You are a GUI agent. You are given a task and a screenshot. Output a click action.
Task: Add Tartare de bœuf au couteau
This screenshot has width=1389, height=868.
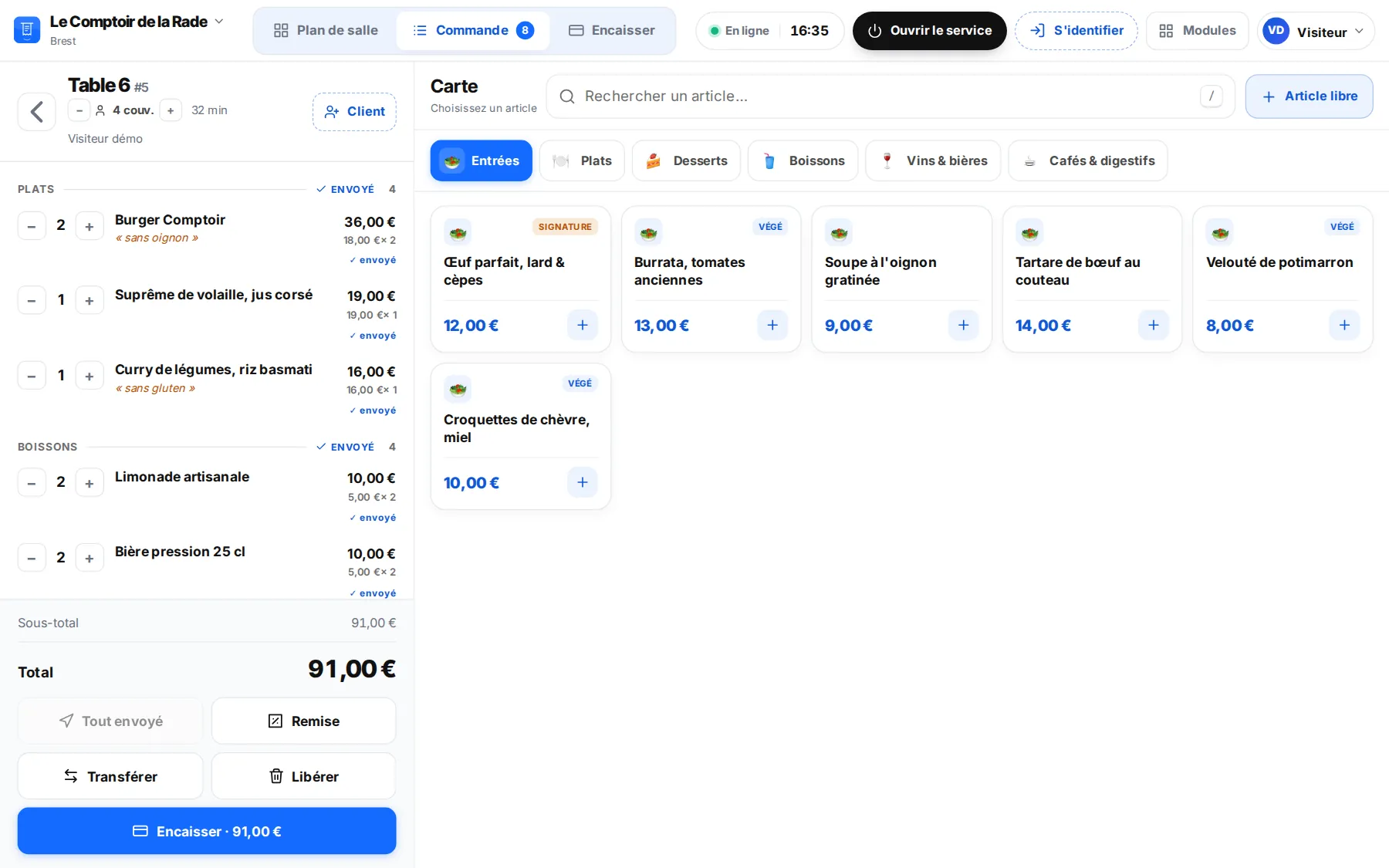click(x=1154, y=325)
